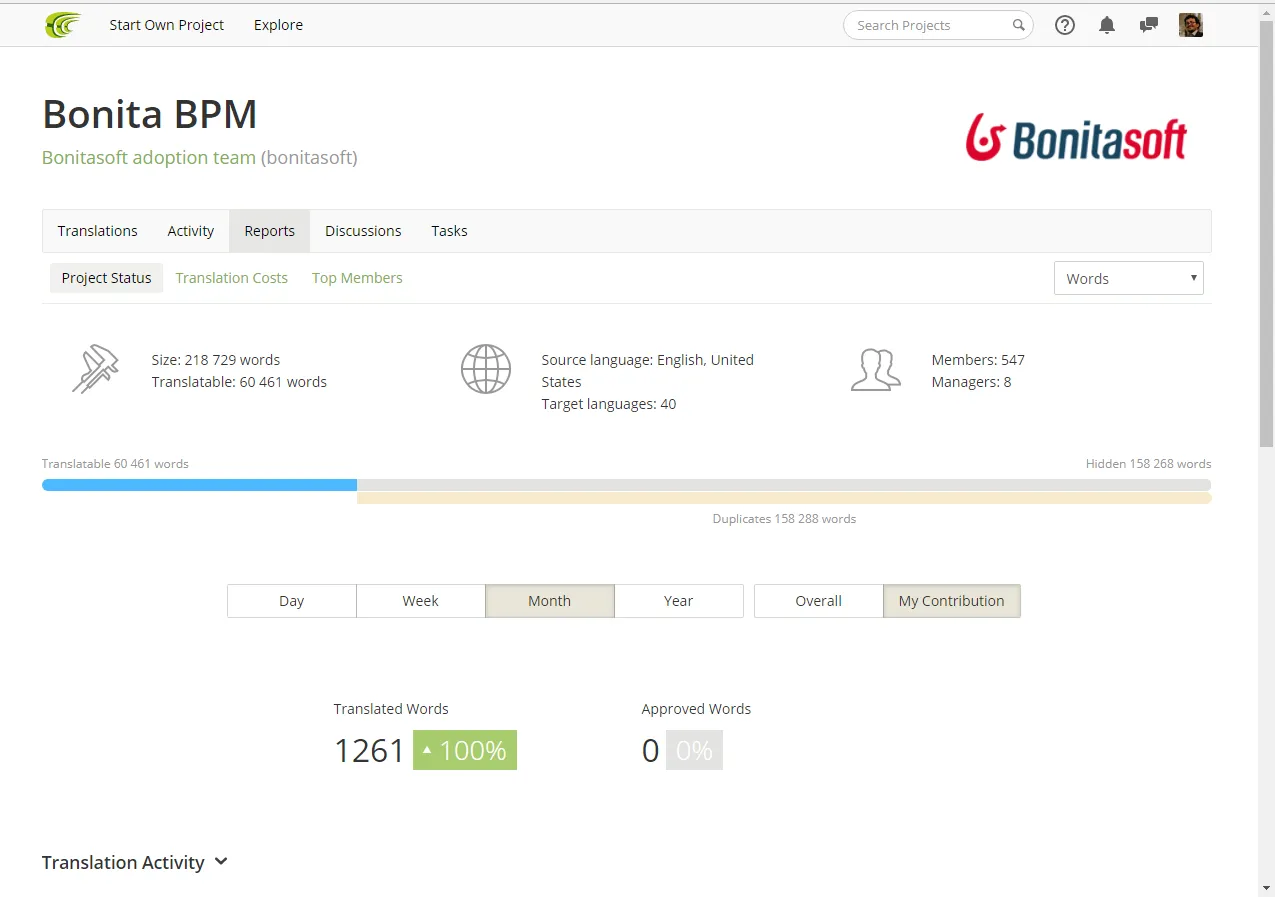Click the Bonitasoft logo image
The width and height of the screenshot is (1275, 897).
pos(1076,137)
